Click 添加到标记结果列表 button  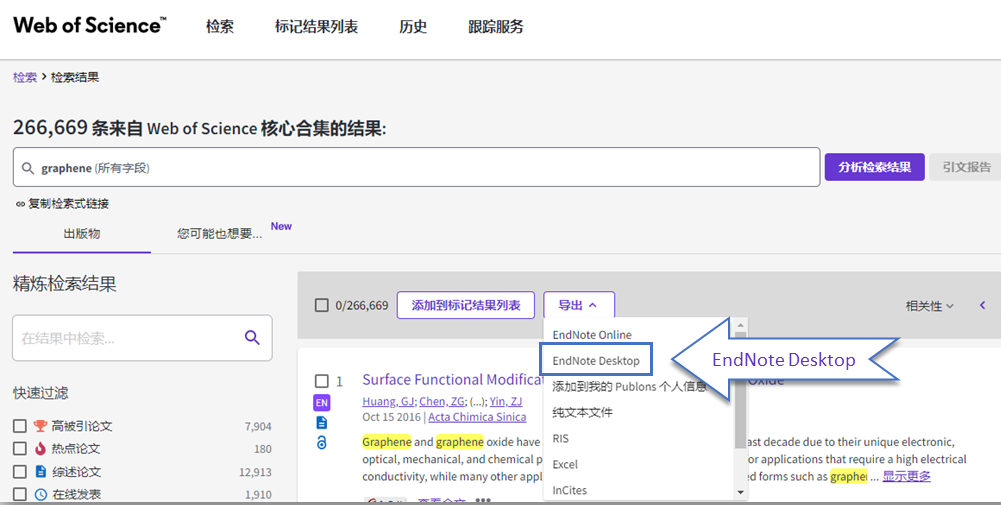click(465, 305)
